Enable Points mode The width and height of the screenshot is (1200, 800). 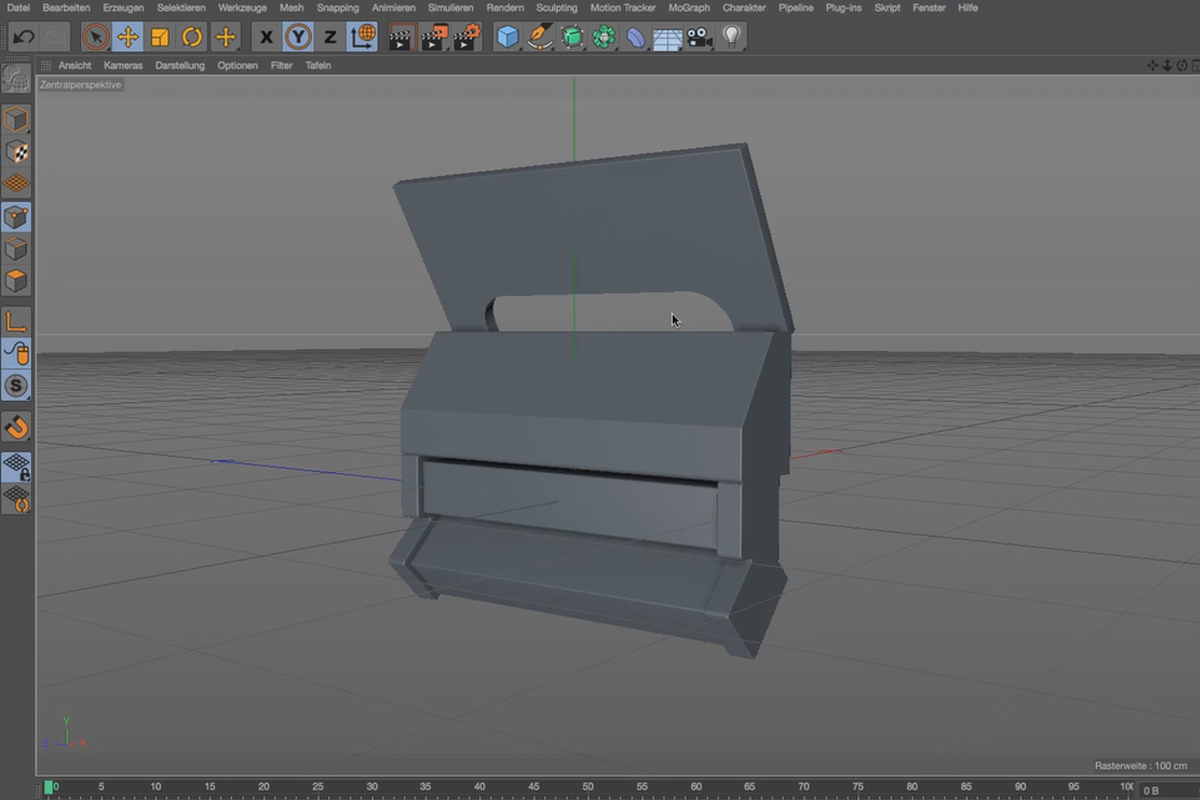pyautogui.click(x=16, y=217)
